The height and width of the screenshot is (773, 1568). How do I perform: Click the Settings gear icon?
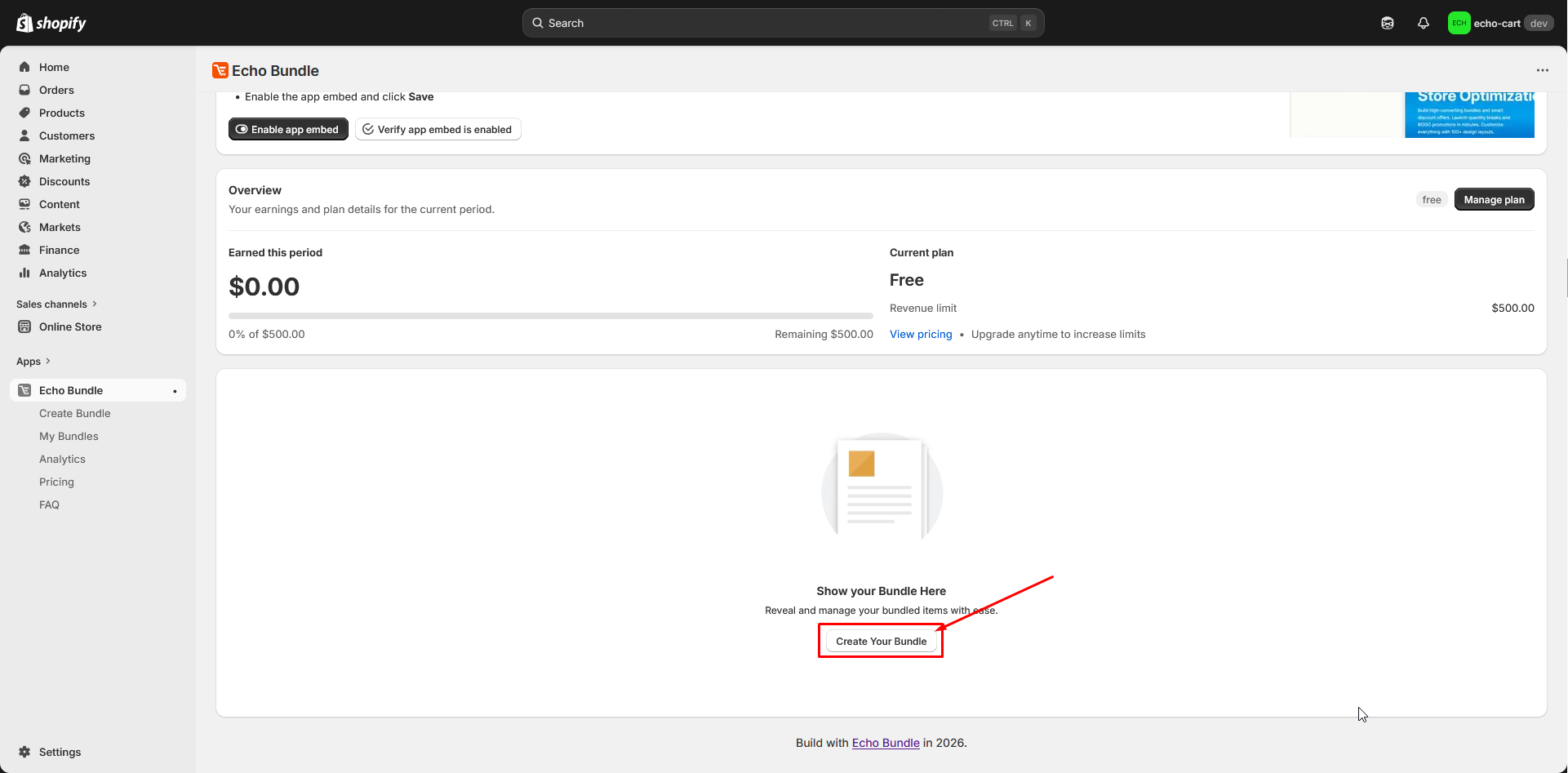pos(24,752)
